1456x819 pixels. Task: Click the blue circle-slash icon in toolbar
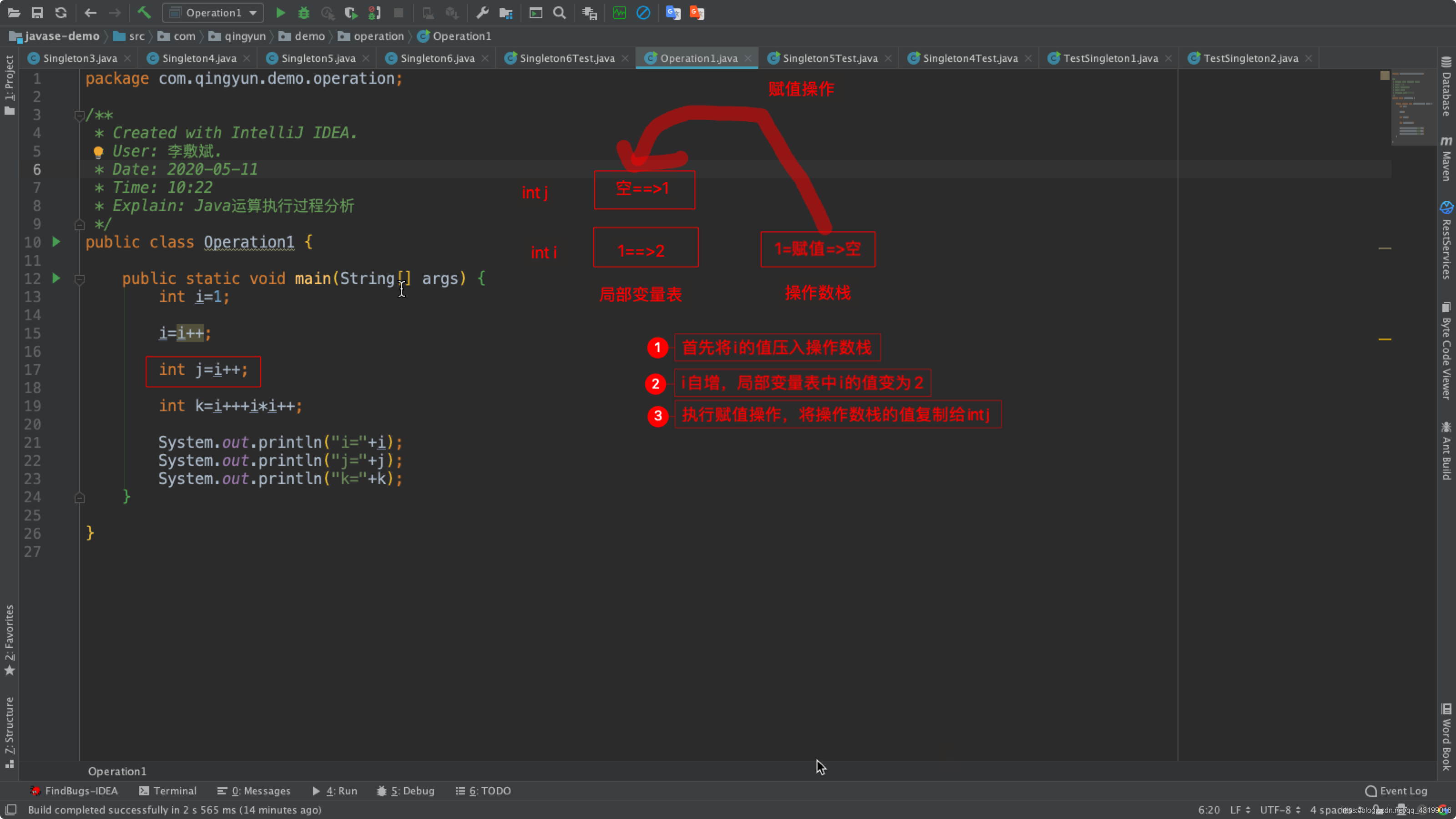(x=643, y=12)
